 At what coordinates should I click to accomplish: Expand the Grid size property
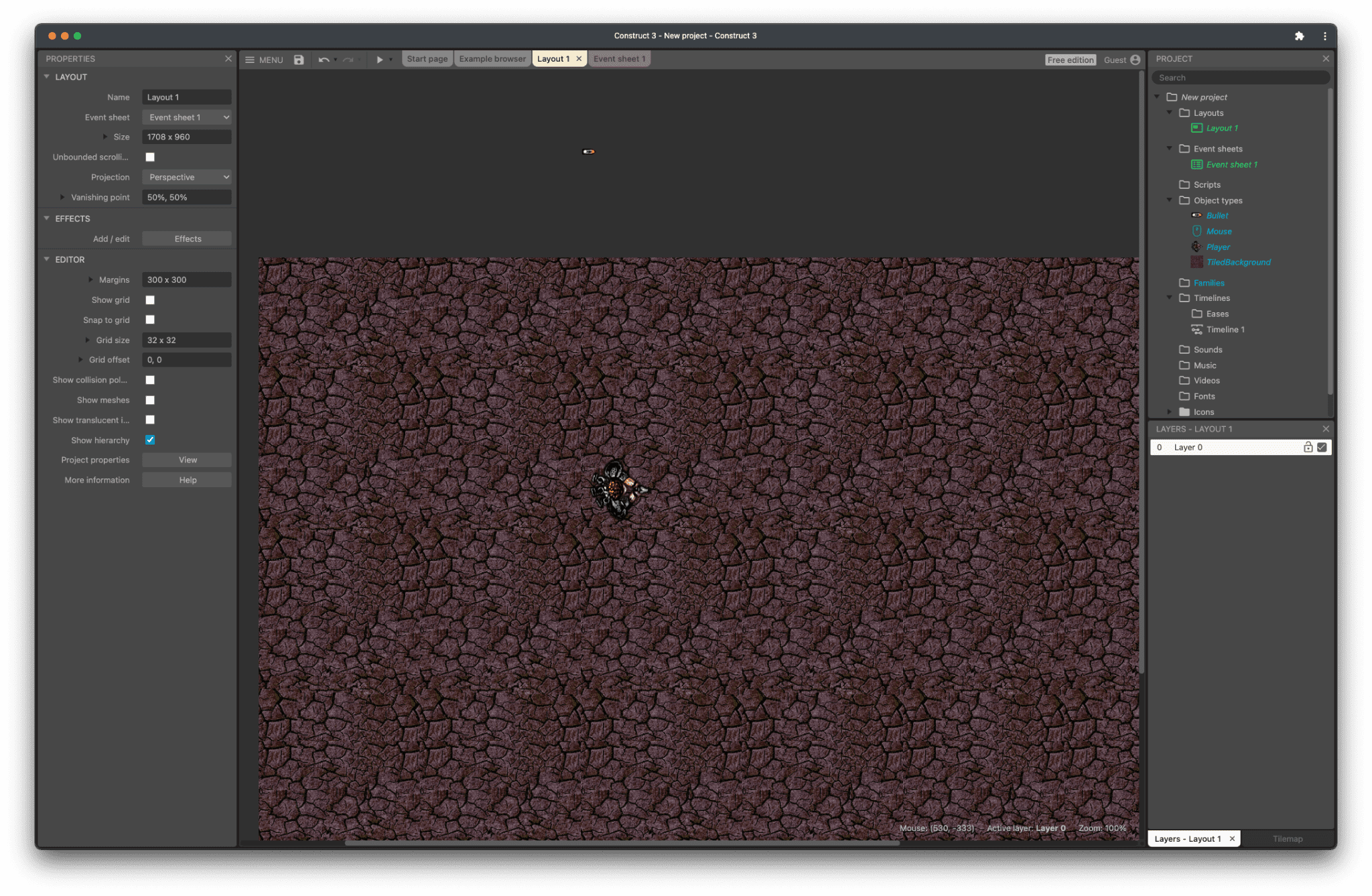tap(87, 339)
